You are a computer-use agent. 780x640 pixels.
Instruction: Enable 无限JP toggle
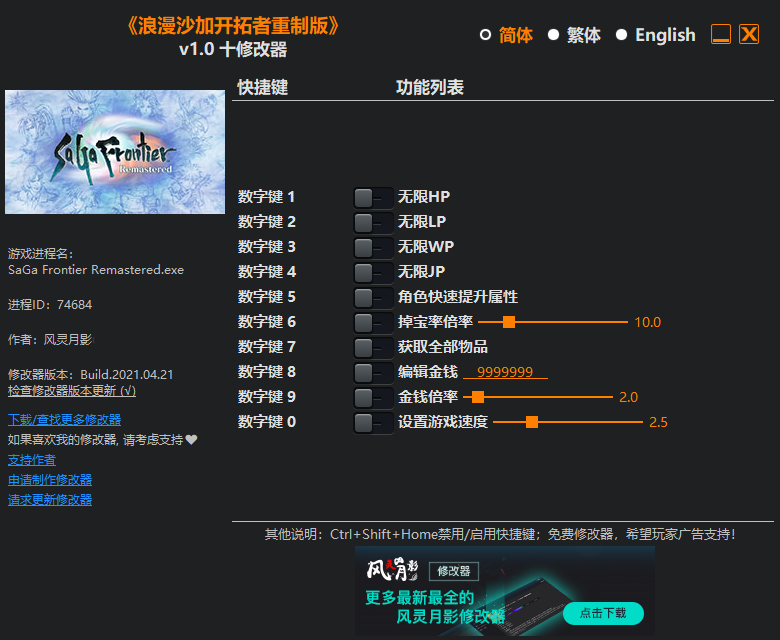coord(372,273)
